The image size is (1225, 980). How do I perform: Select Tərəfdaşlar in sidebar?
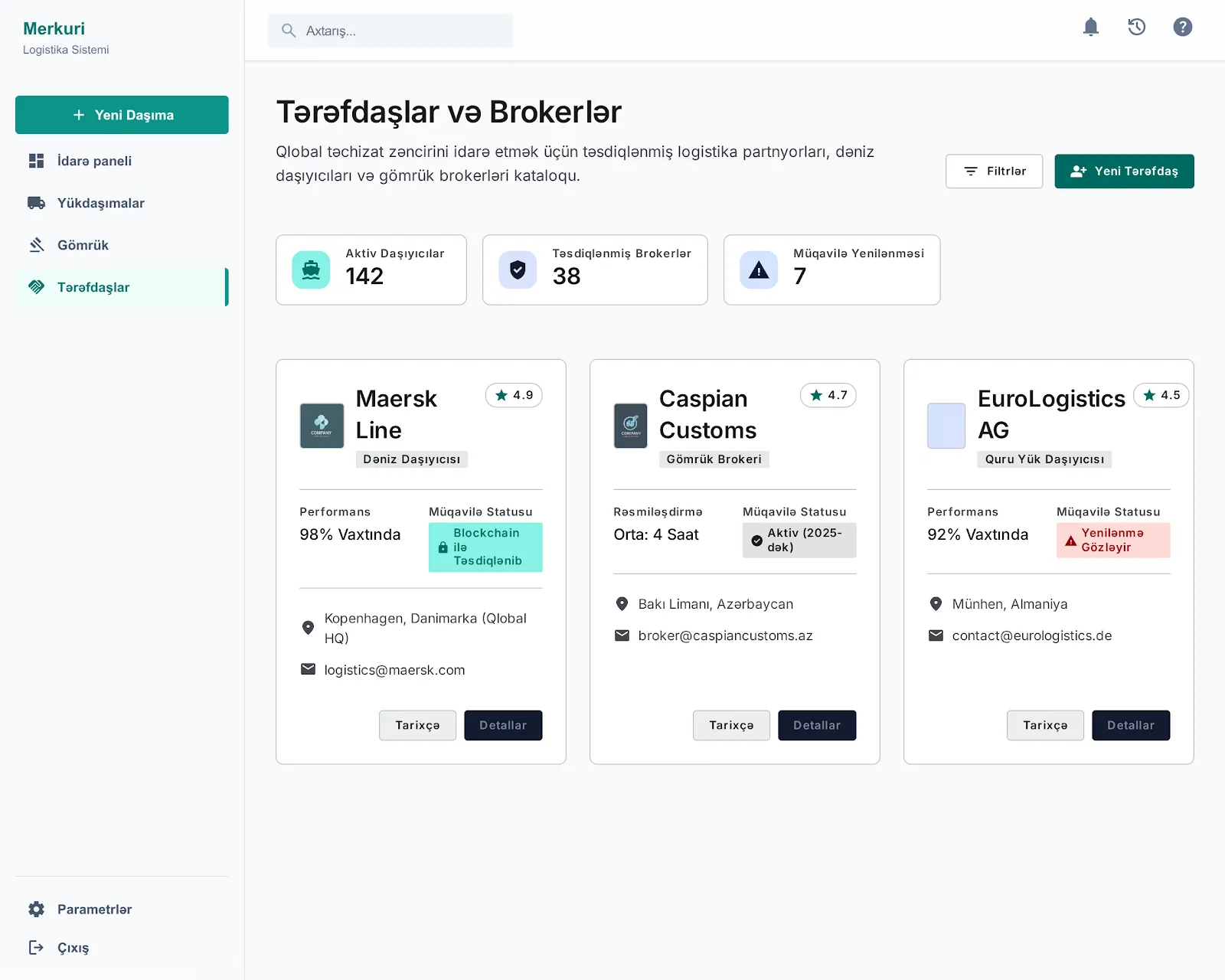(x=122, y=287)
